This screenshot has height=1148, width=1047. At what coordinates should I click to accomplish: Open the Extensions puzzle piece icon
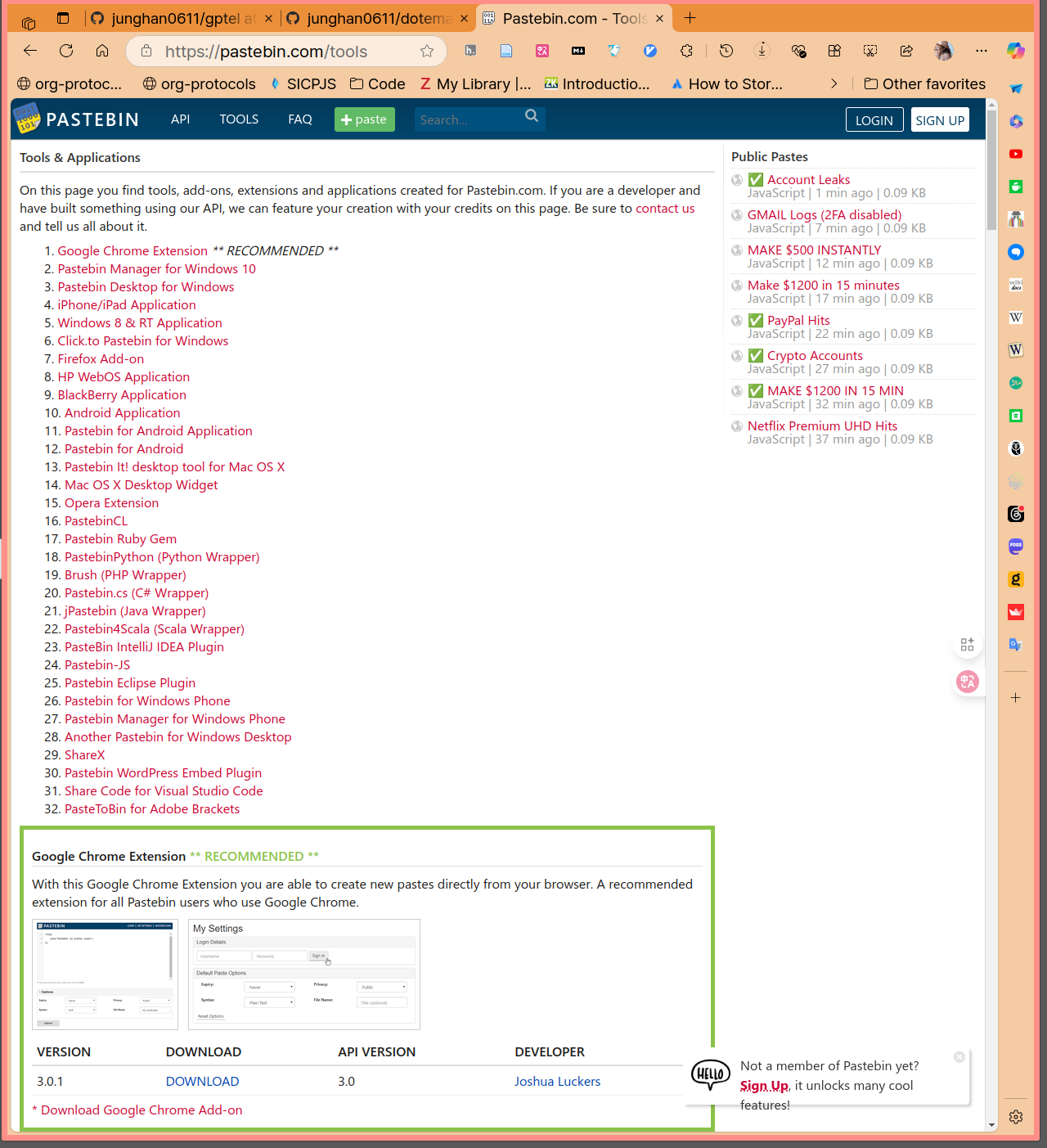click(x=686, y=51)
